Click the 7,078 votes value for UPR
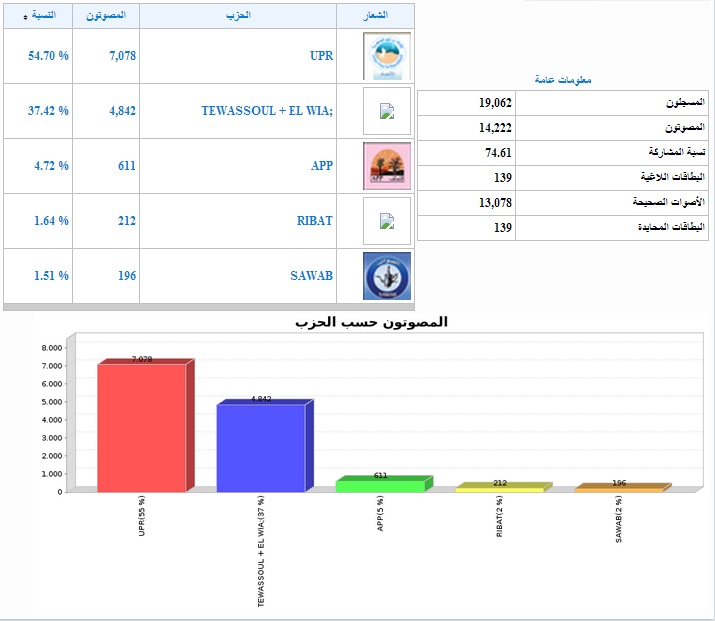715x621 pixels. pyautogui.click(x=122, y=56)
